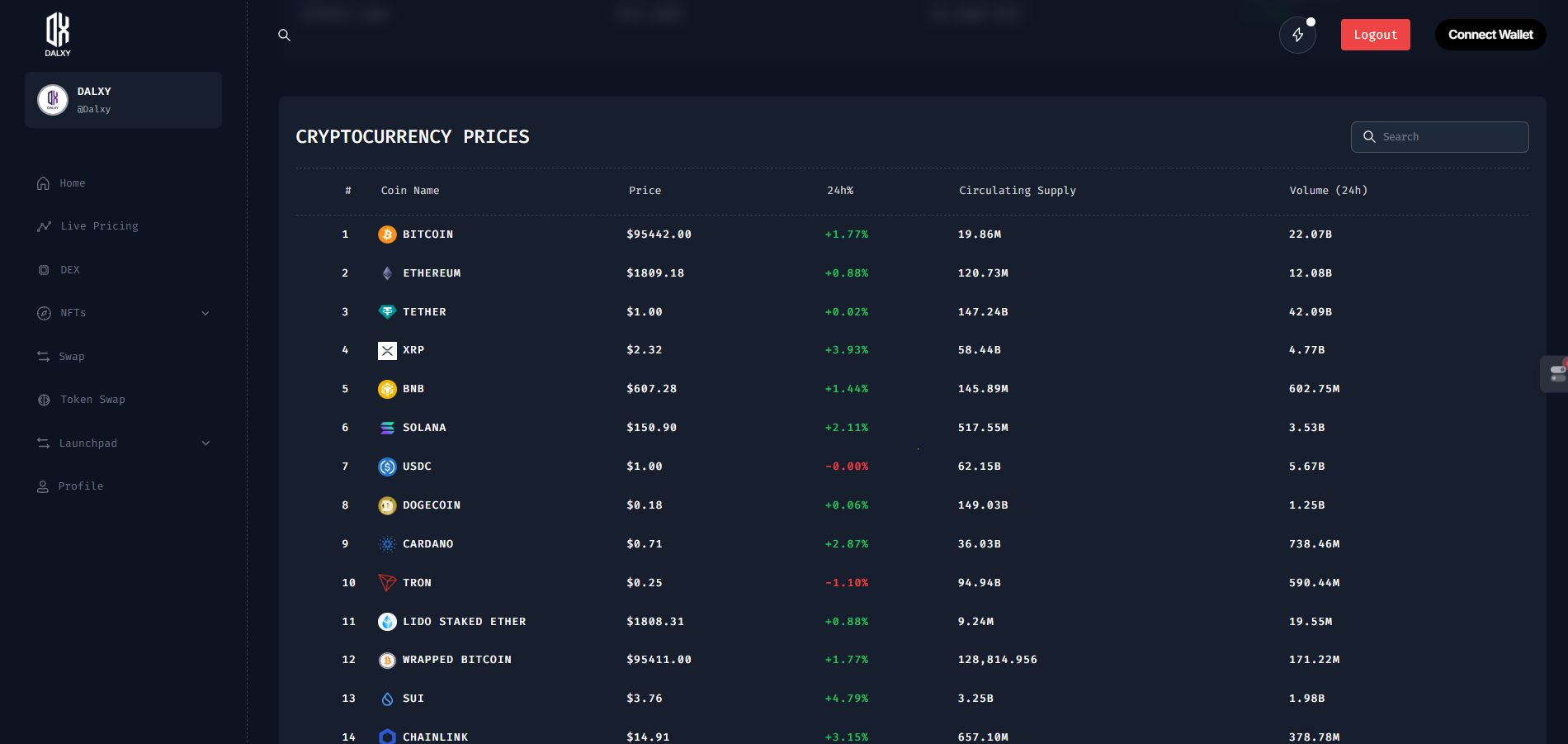Open Profile in the sidebar
Image resolution: width=1568 pixels, height=744 pixels.
click(x=81, y=486)
